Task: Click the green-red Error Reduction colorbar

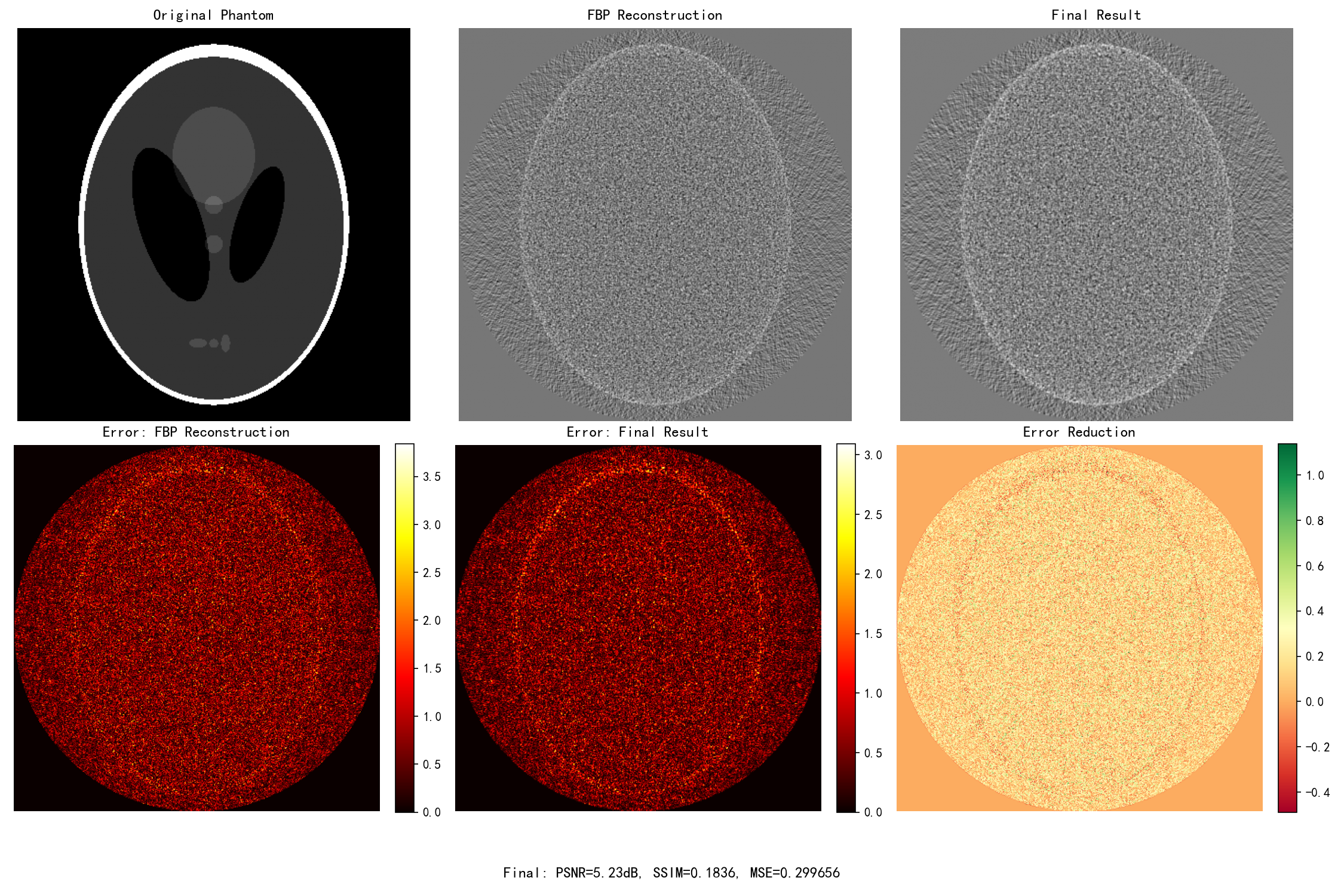Action: [x=1287, y=627]
